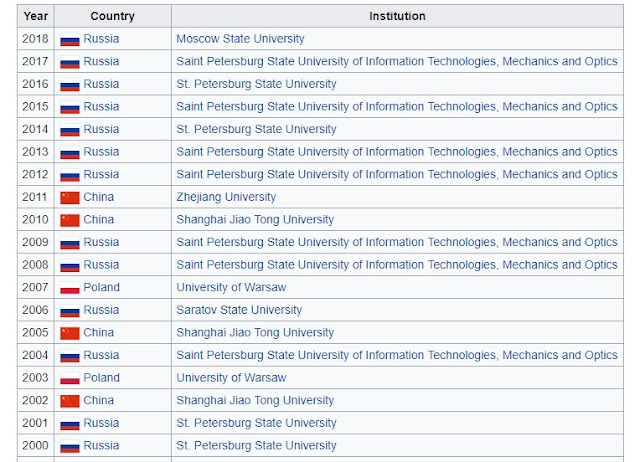Click the Chinese flag icon in 2002 row
Viewport: 640px width, 462px height.
point(70,401)
